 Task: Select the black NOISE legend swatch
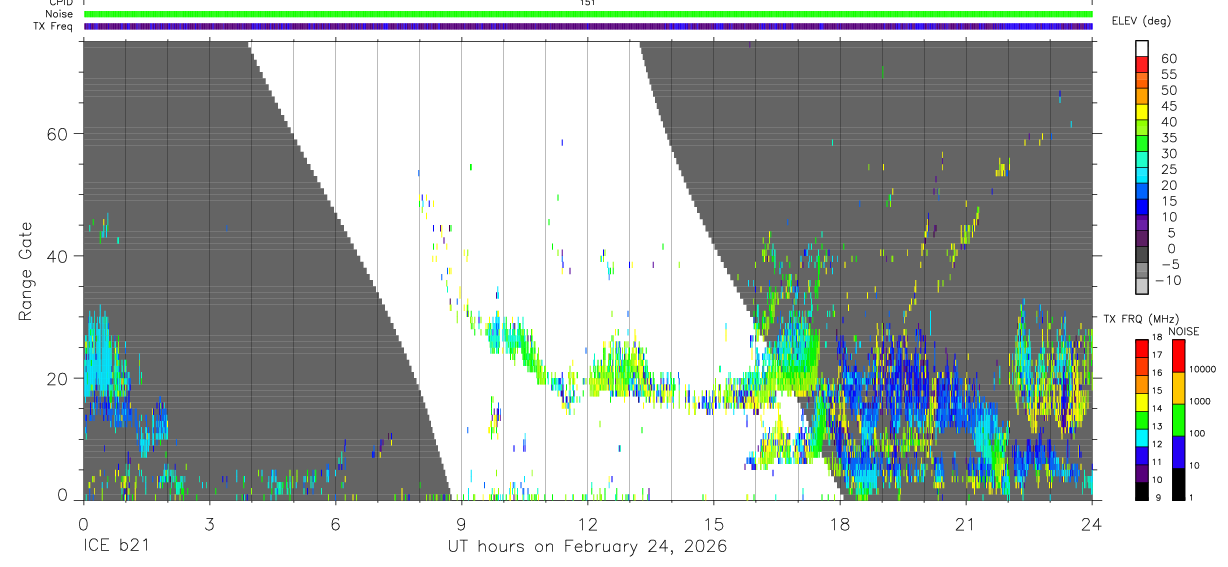click(x=1178, y=484)
